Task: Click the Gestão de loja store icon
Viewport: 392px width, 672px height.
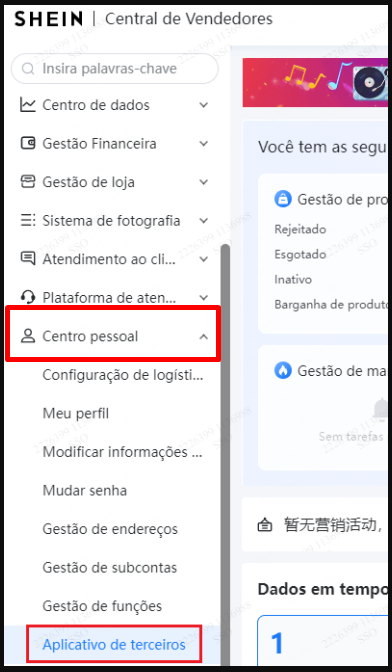Action: pyautogui.click(x=28, y=182)
